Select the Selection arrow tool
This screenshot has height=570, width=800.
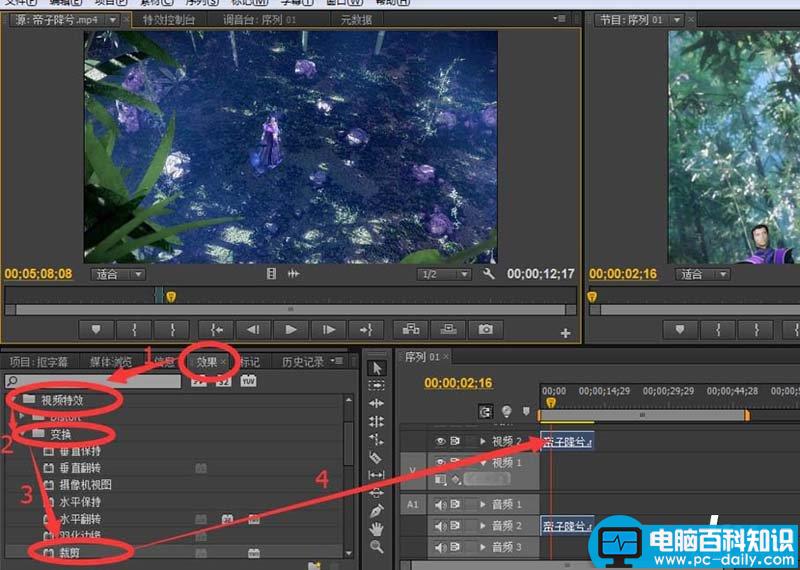[377, 368]
